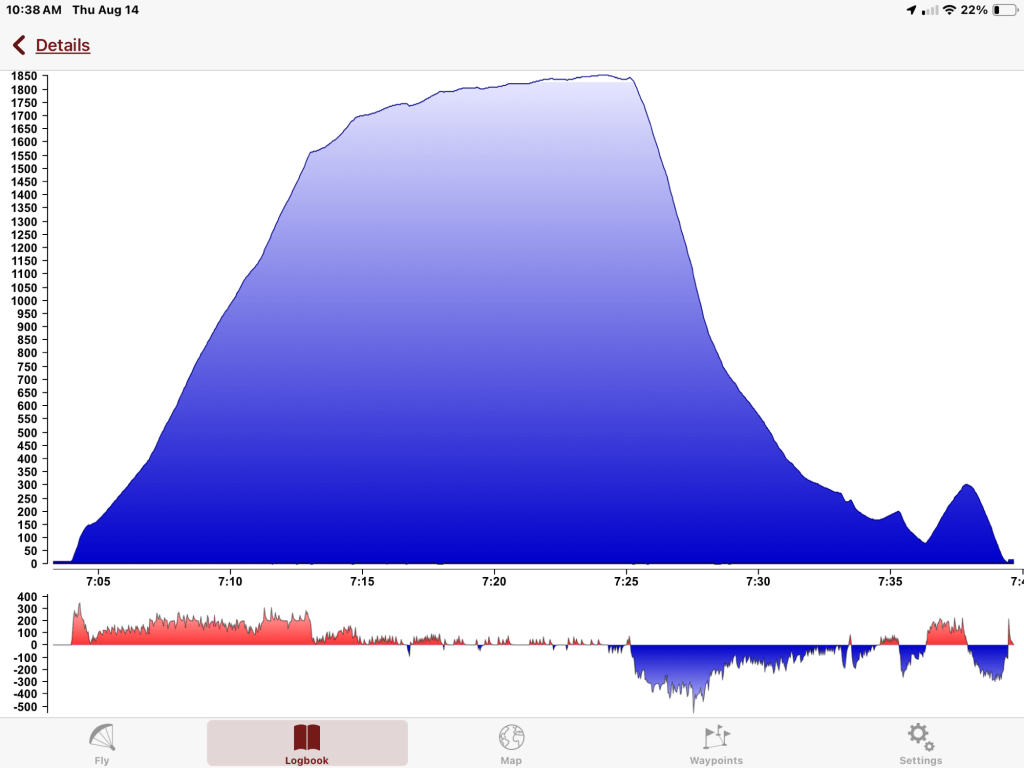The image size is (1024, 768).
Task: Tap the -500 label on vario axis
Action: 22,707
